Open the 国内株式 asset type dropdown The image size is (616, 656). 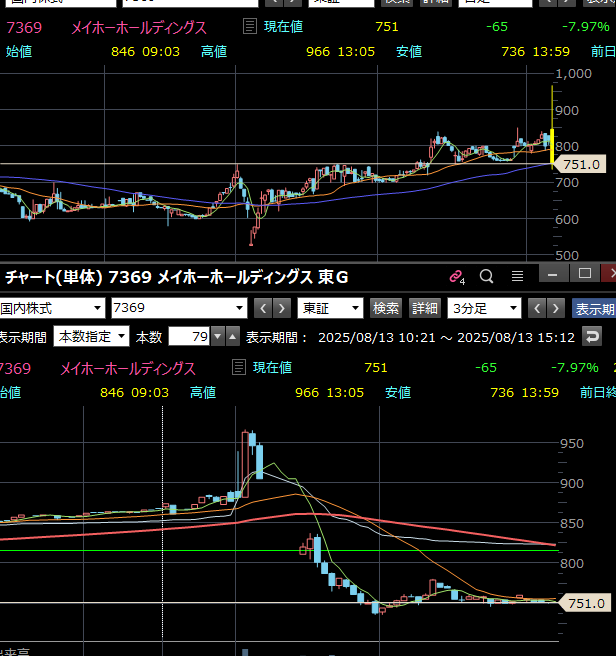(52, 309)
